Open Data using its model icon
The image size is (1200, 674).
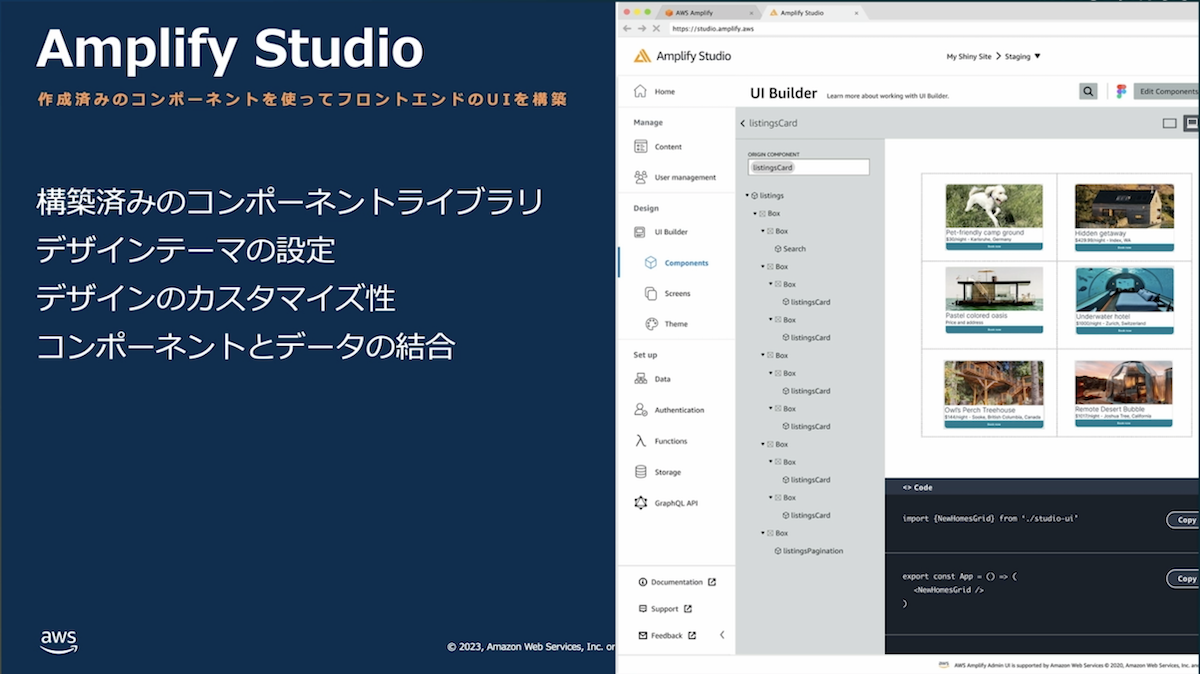pos(640,379)
